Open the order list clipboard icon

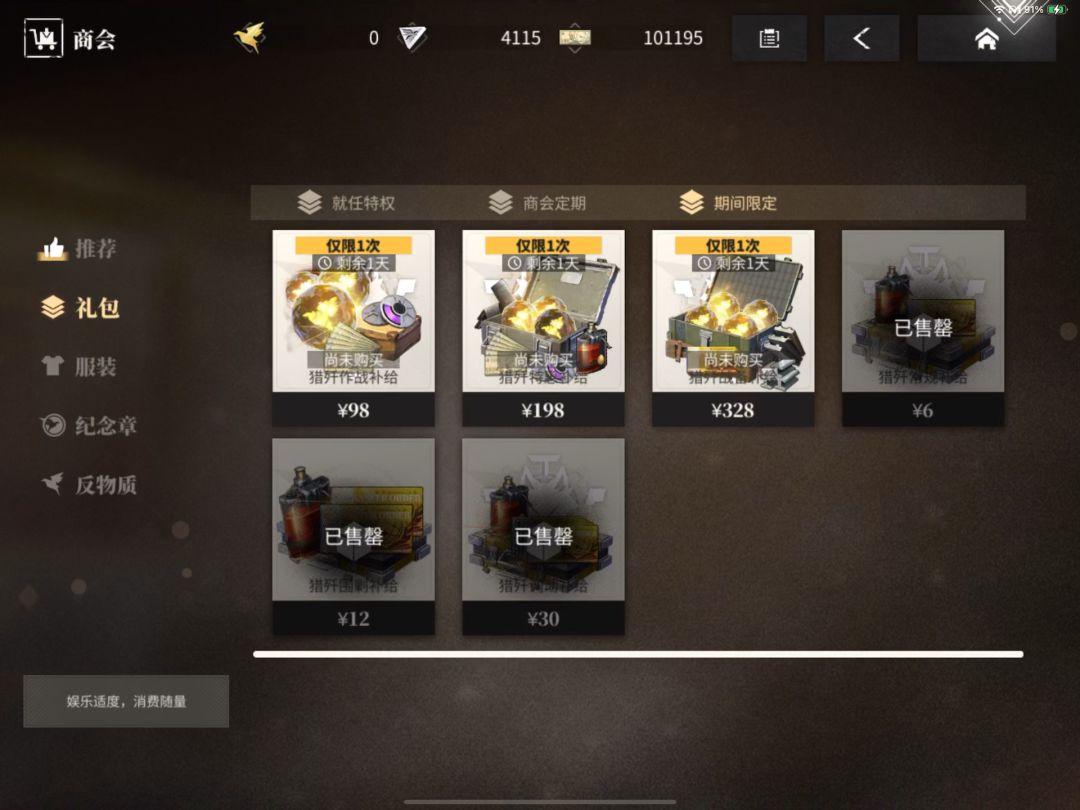click(x=769, y=39)
